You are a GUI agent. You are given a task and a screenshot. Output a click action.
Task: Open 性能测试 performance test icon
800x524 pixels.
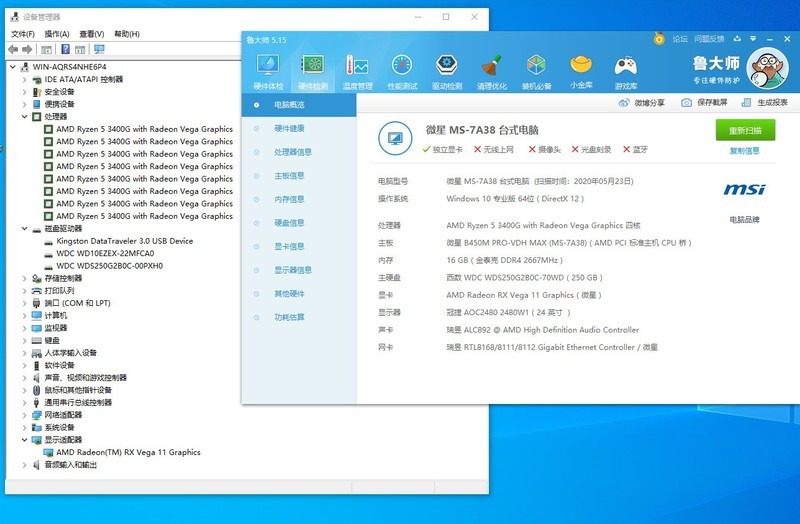point(402,70)
